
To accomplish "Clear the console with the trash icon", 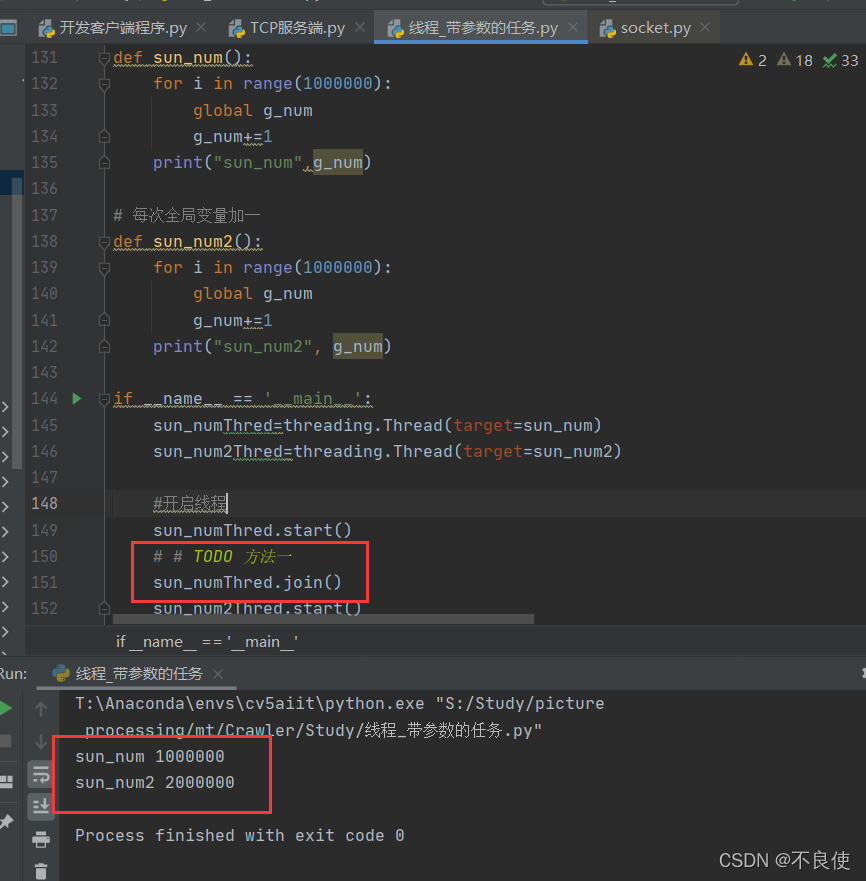I will click(x=41, y=871).
